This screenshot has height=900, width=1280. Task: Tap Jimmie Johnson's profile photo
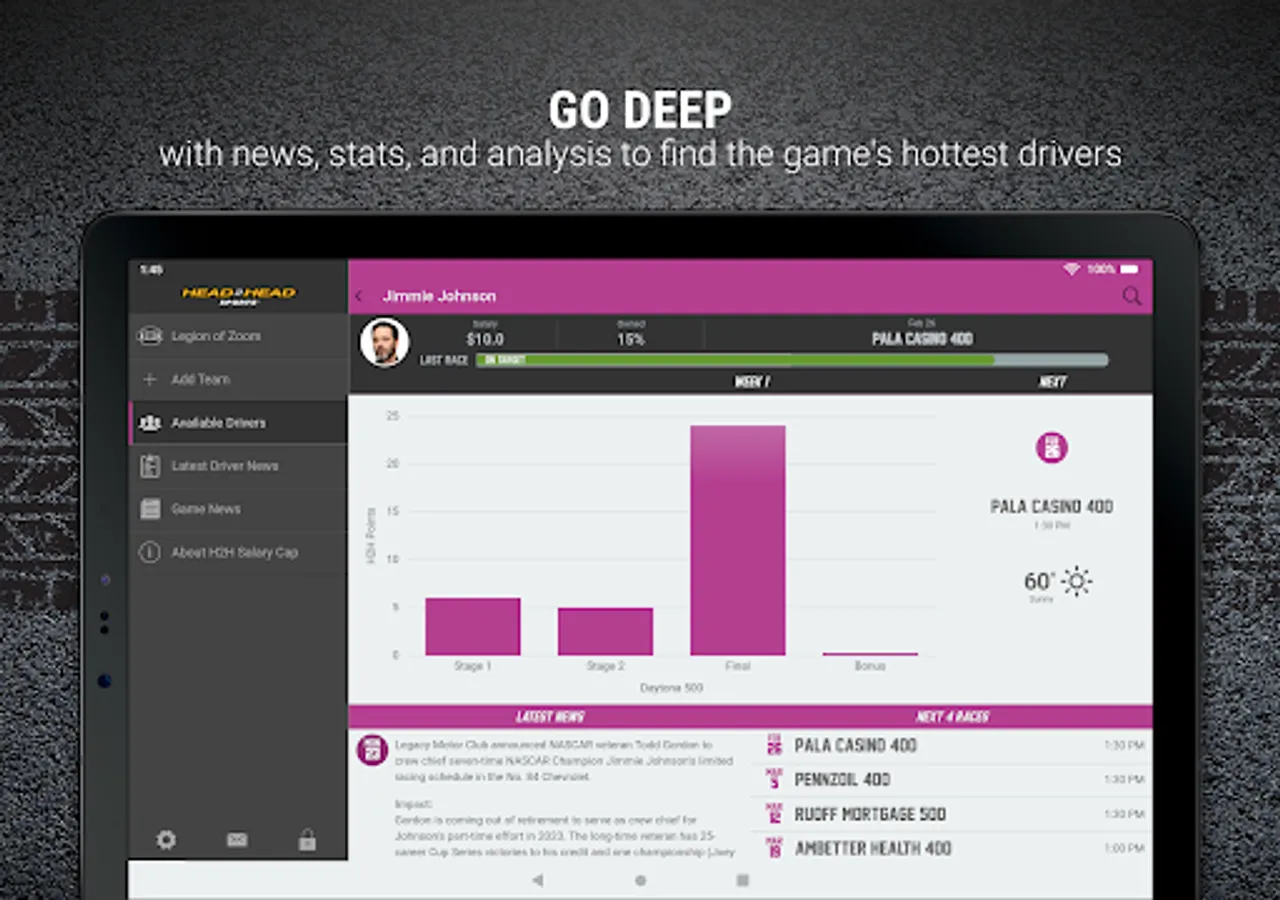(384, 343)
